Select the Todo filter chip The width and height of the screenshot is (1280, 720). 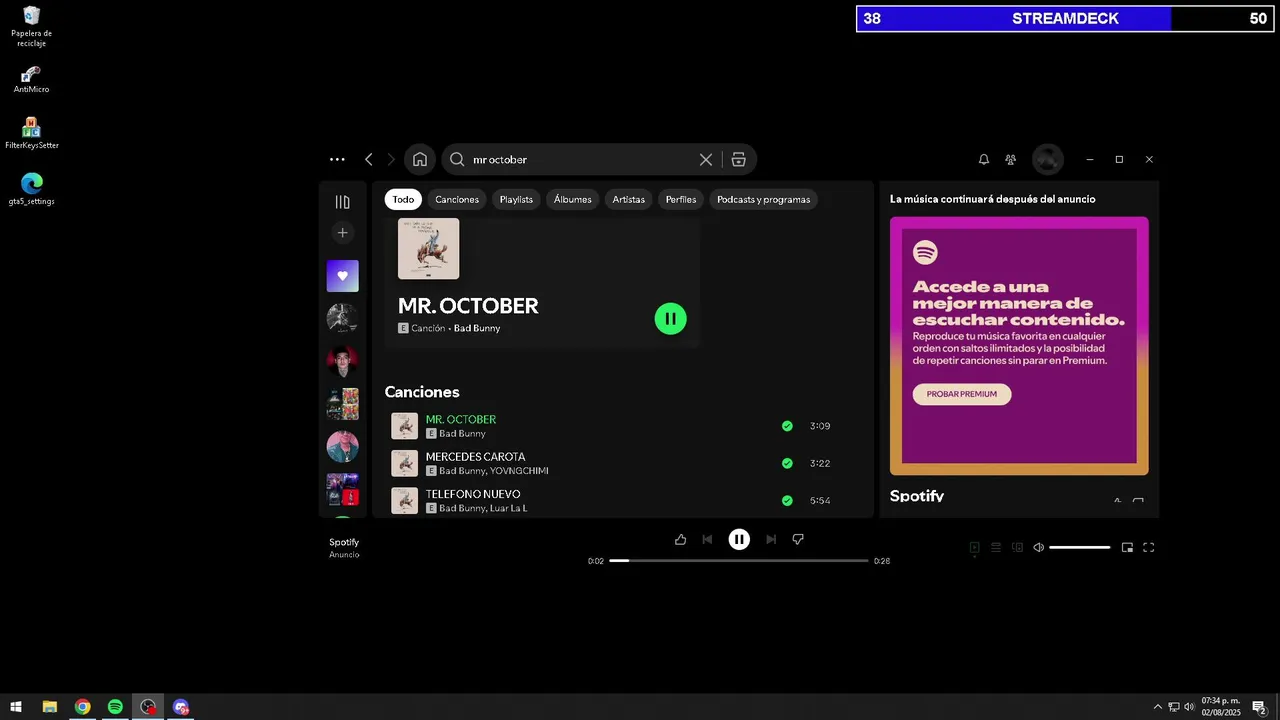pyautogui.click(x=403, y=199)
